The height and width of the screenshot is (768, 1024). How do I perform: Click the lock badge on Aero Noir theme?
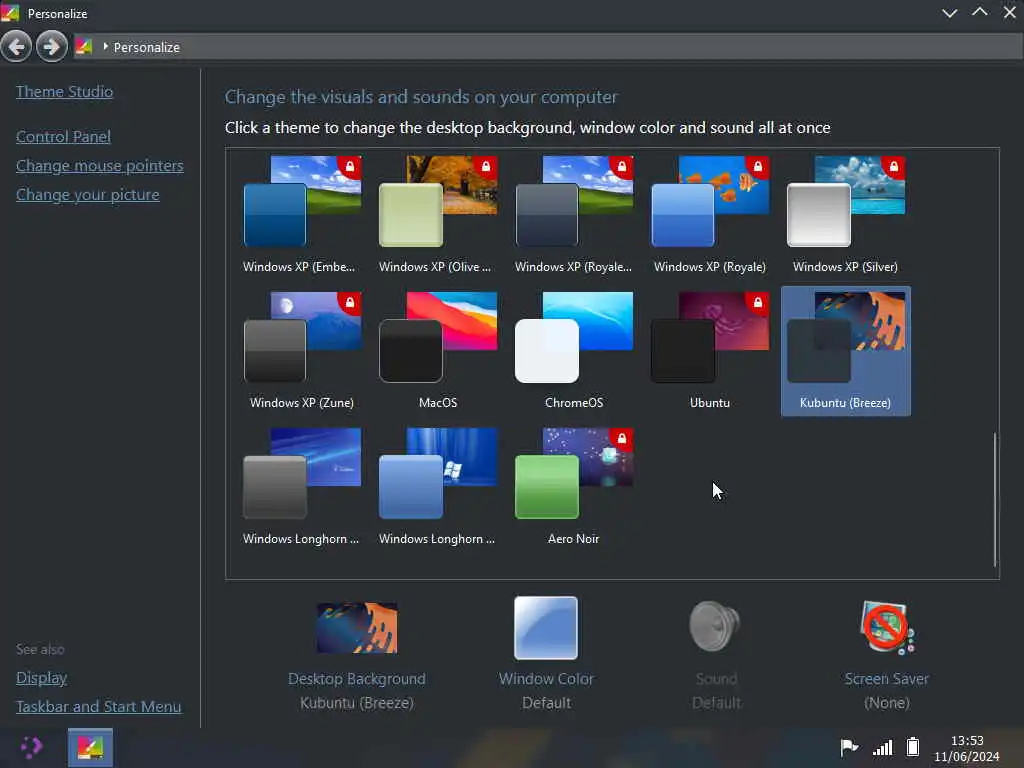[x=622, y=438]
